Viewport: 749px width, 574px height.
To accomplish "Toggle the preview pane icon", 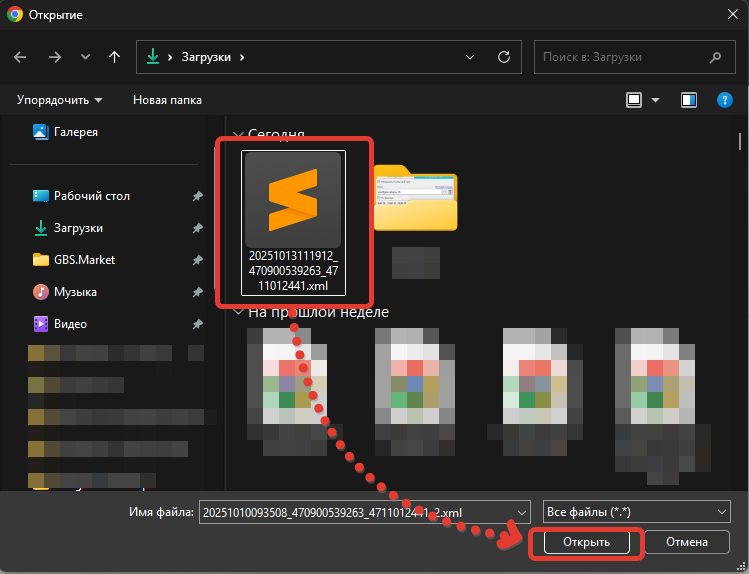I will (689, 100).
